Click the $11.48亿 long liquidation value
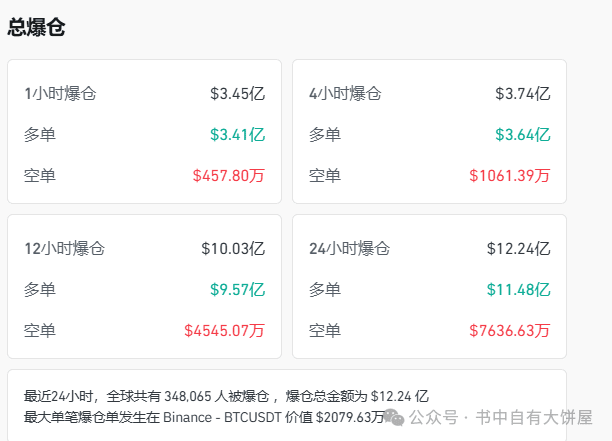The height and width of the screenshot is (441, 612). [518, 290]
